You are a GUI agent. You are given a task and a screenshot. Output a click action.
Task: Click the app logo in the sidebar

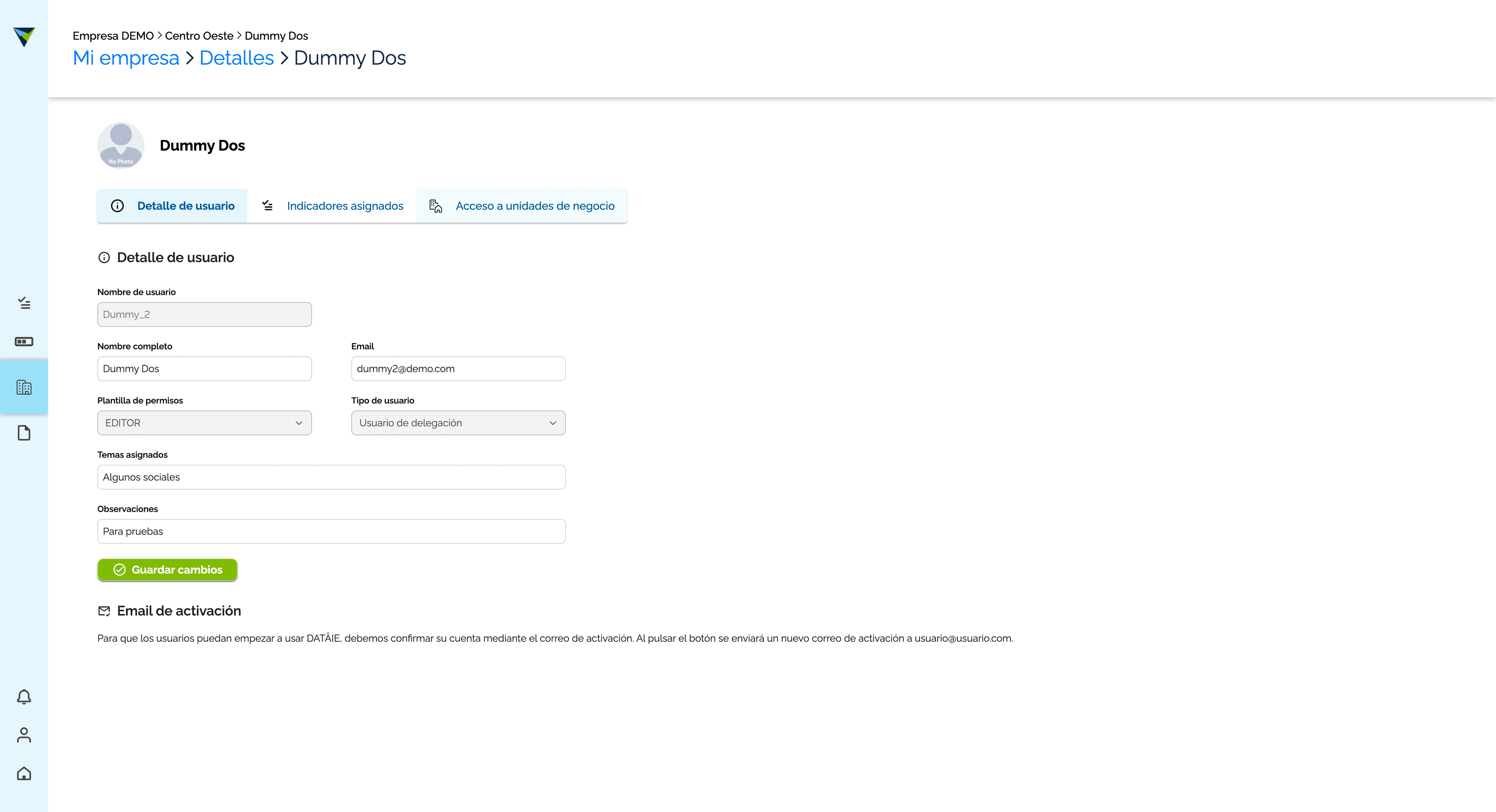[24, 37]
